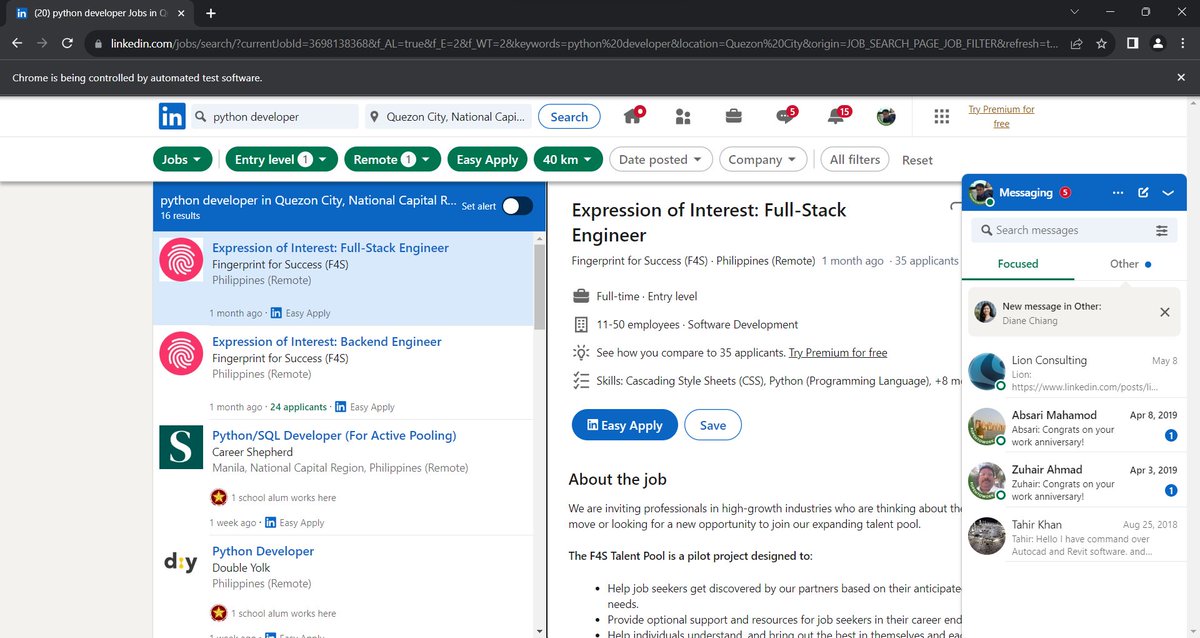1200x638 pixels.
Task: Click the python developer keyword field
Action: click(272, 117)
